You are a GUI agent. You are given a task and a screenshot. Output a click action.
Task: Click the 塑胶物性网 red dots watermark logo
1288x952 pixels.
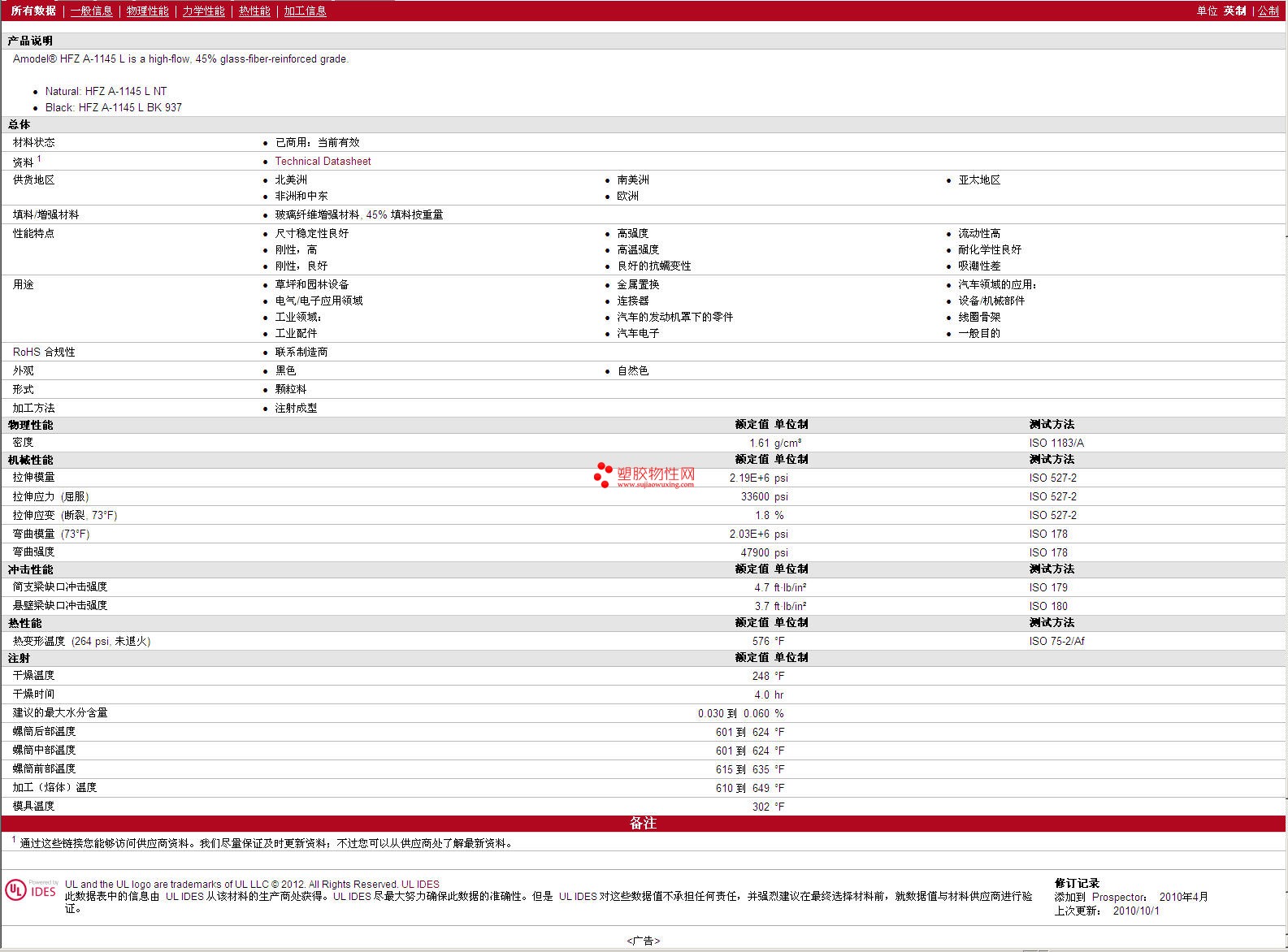602,475
